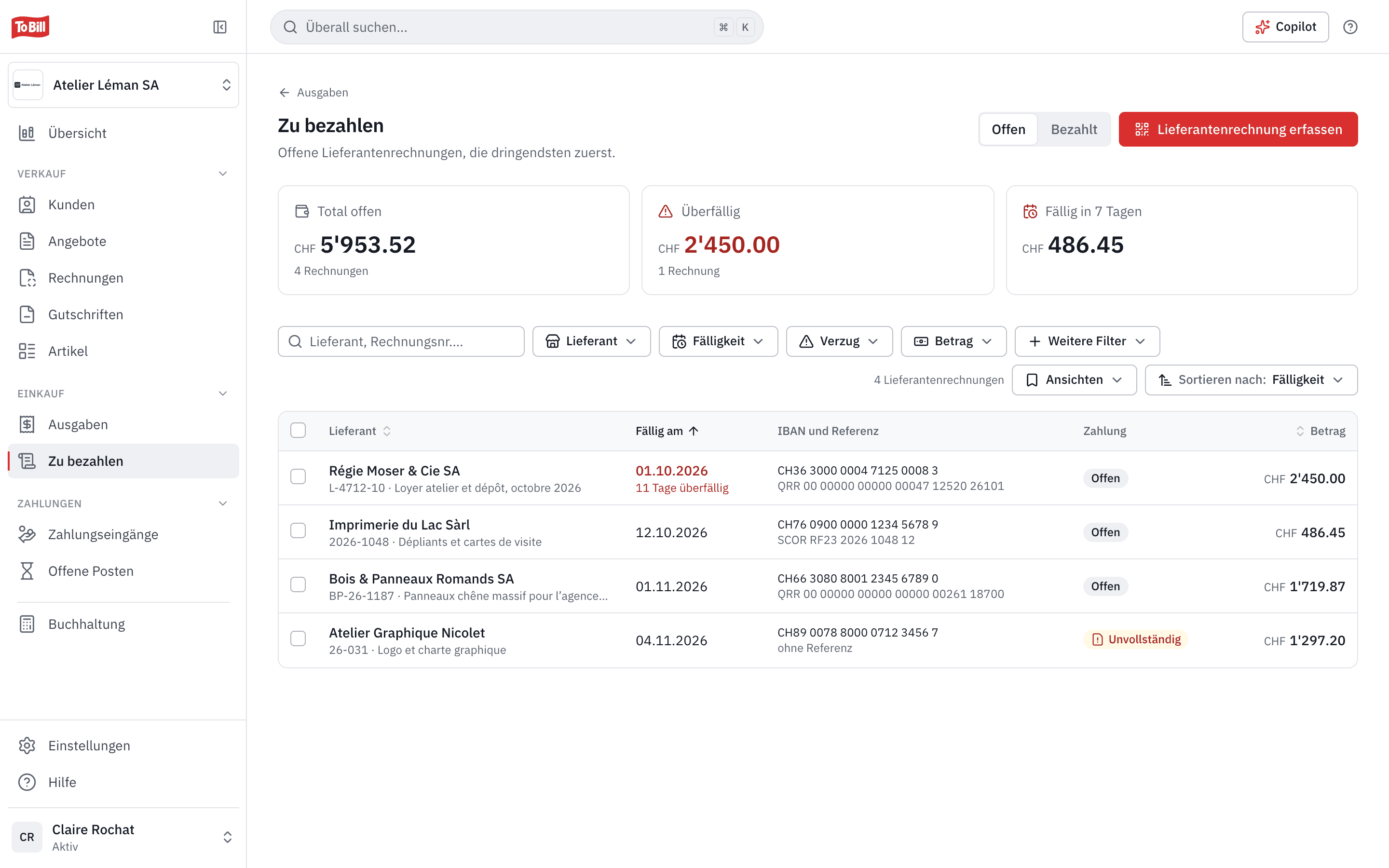Open the Betrag filter dropdown
The image size is (1389, 868).
[953, 341]
